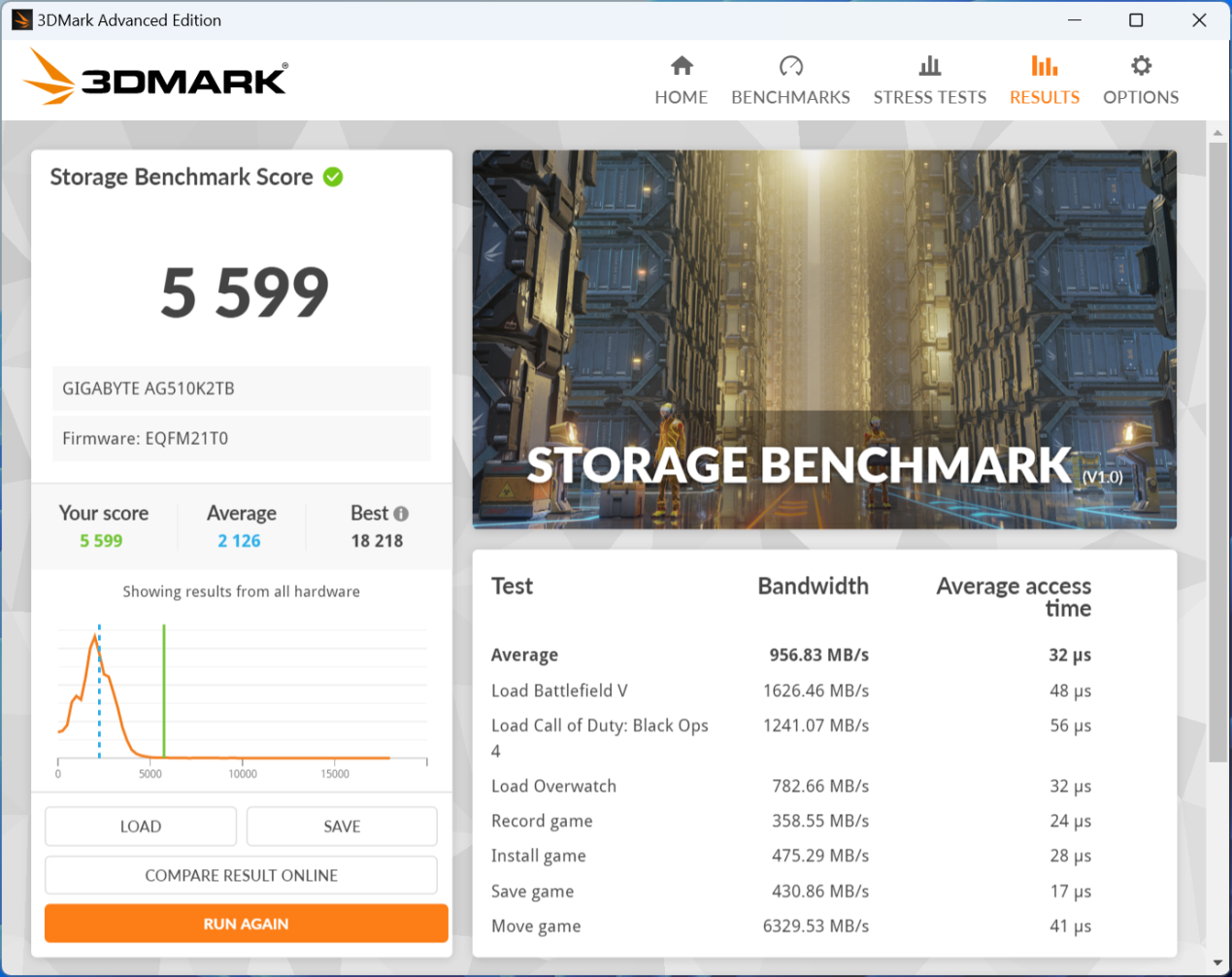Click COMPARE RESULT ONLINE button
Screen dimensions: 1232x977
241,875
